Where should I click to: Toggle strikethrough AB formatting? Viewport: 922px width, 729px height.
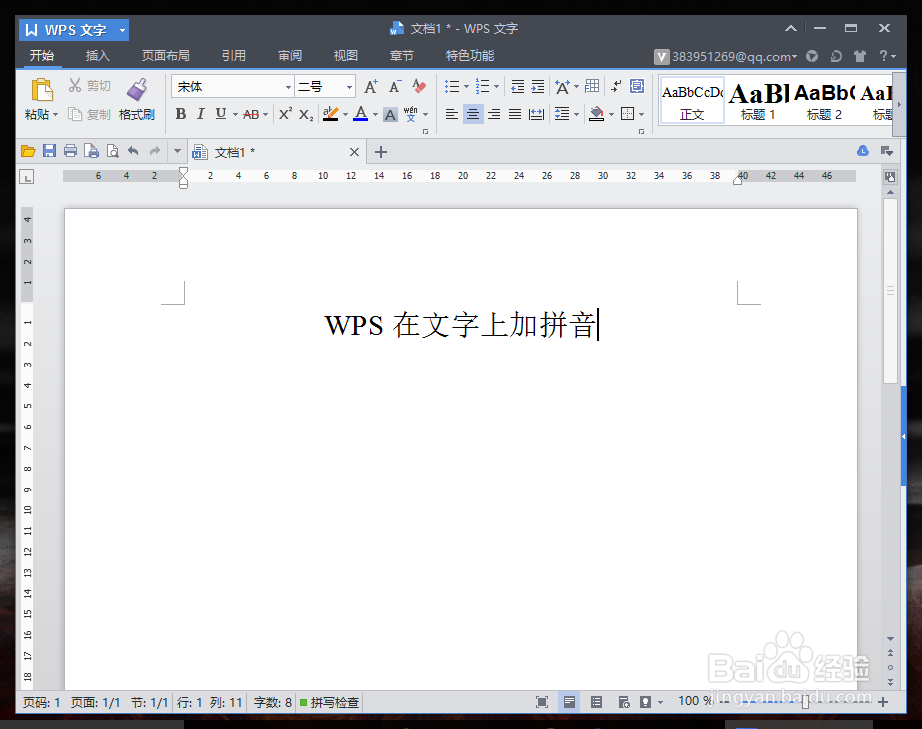251,115
